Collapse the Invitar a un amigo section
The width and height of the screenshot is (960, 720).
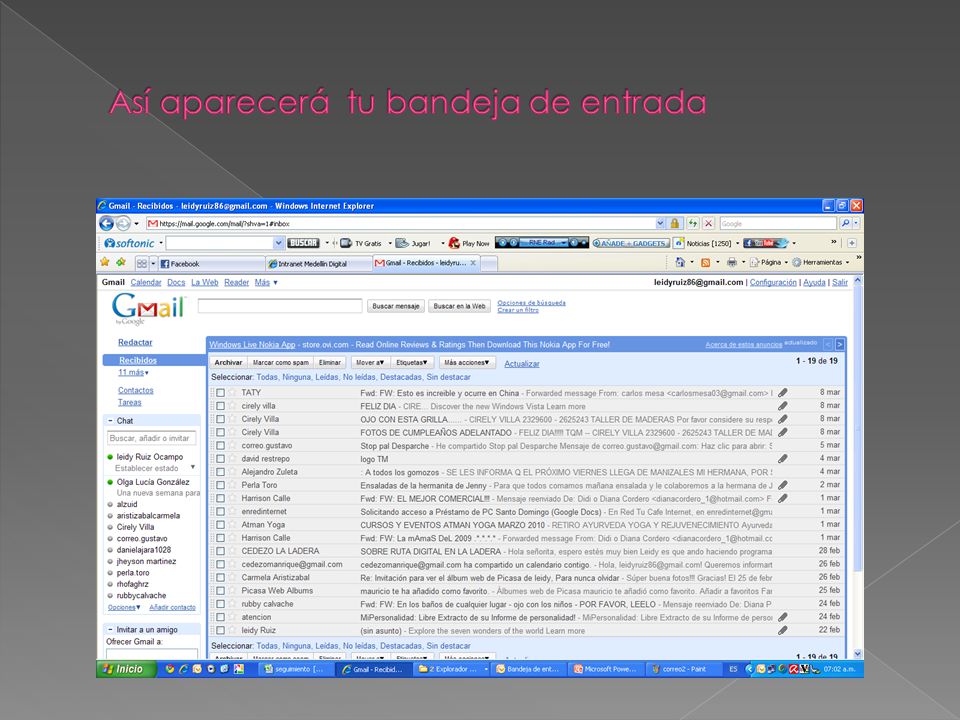pyautogui.click(x=110, y=629)
